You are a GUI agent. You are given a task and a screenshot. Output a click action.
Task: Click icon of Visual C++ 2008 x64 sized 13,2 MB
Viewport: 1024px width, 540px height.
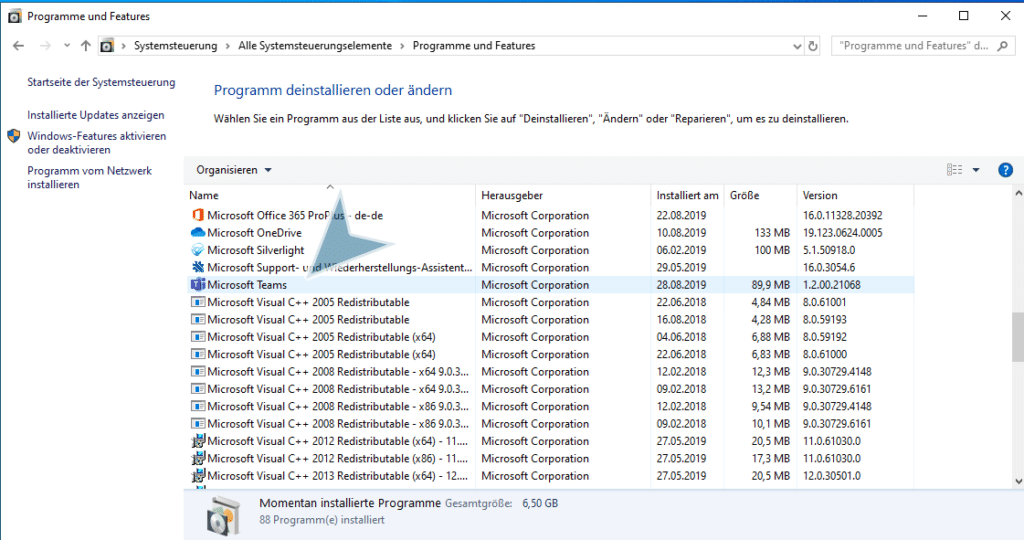(x=197, y=389)
